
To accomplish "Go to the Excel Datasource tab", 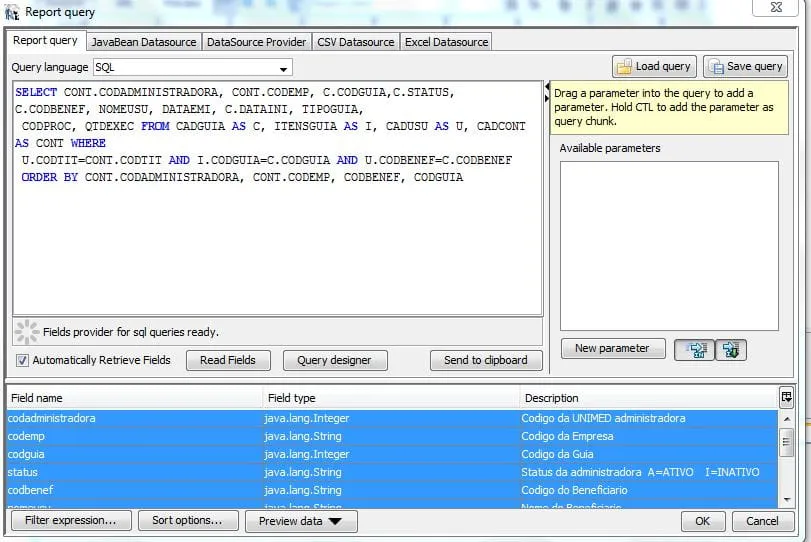I will [x=446, y=42].
